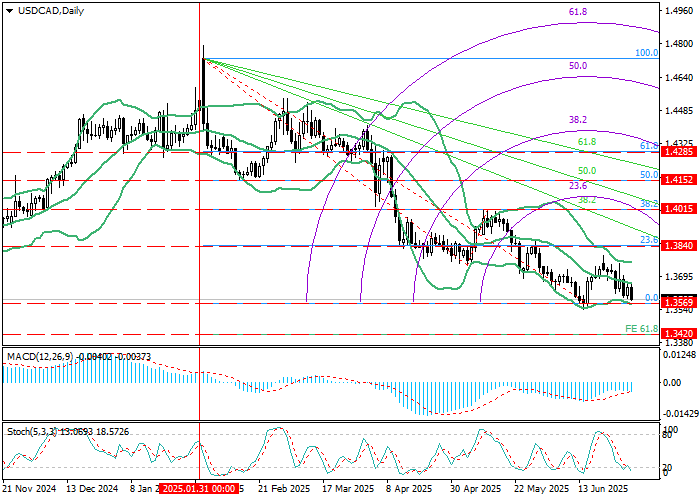Click the 30 Apr 2025 date label

point(476,489)
